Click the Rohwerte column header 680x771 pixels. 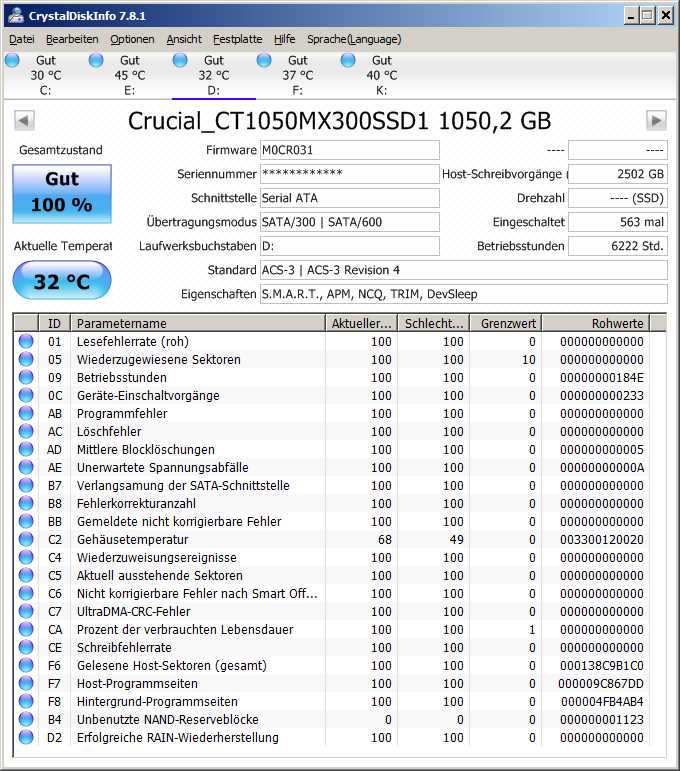point(595,323)
